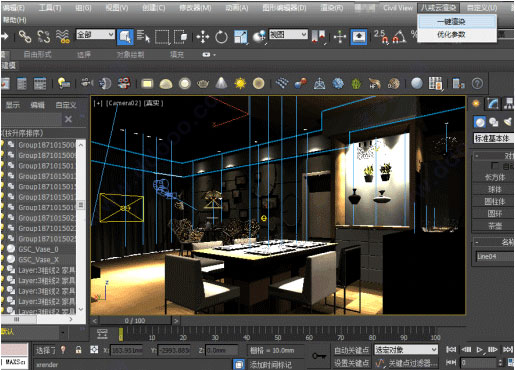Open the 自定义 menu in scene explorer
515x370 pixels.
pyautogui.click(x=66, y=105)
